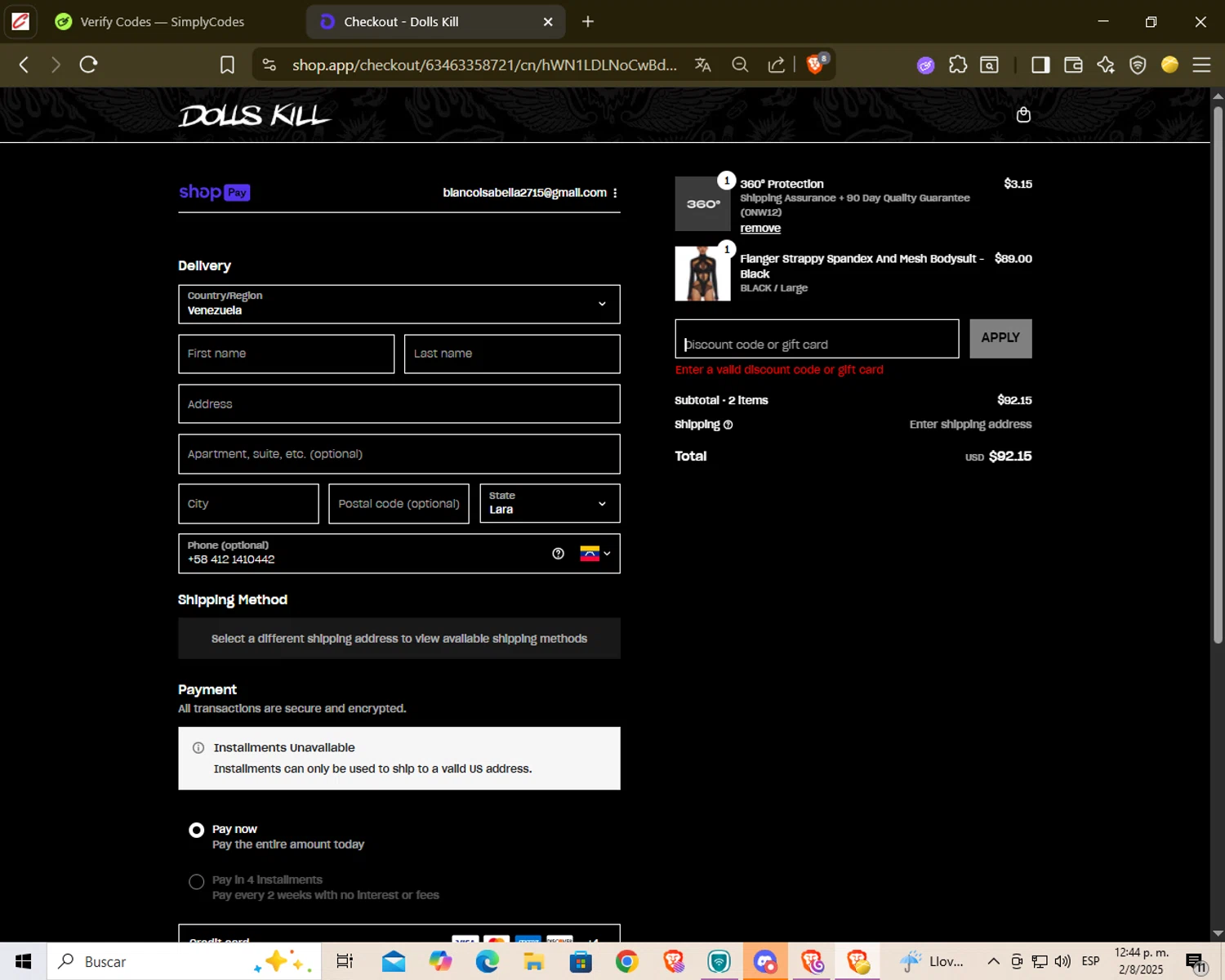Click the Postal code field

[399, 504]
